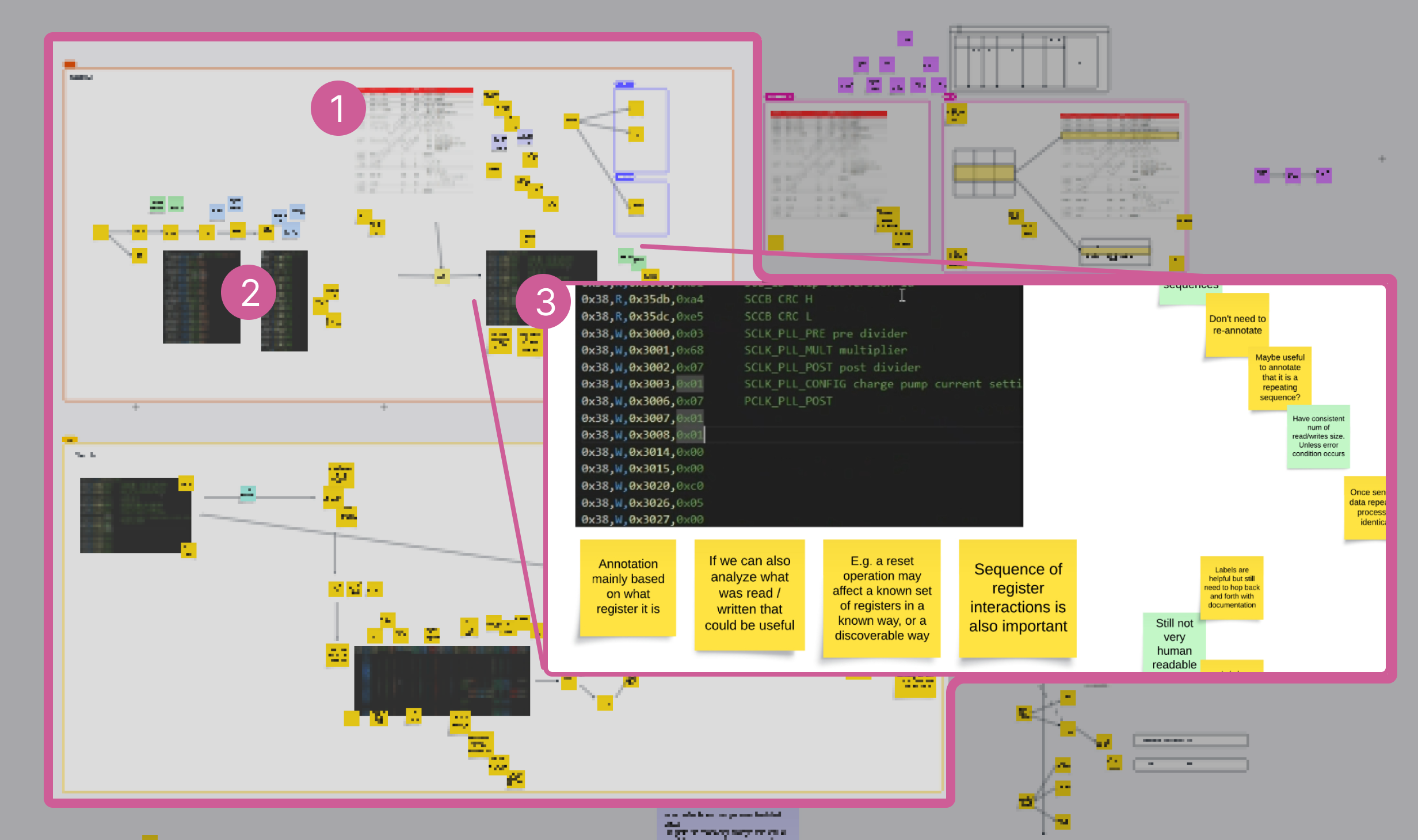Select the pink frame label above the red table
Image resolution: width=1418 pixels, height=840 pixels.
tap(779, 97)
